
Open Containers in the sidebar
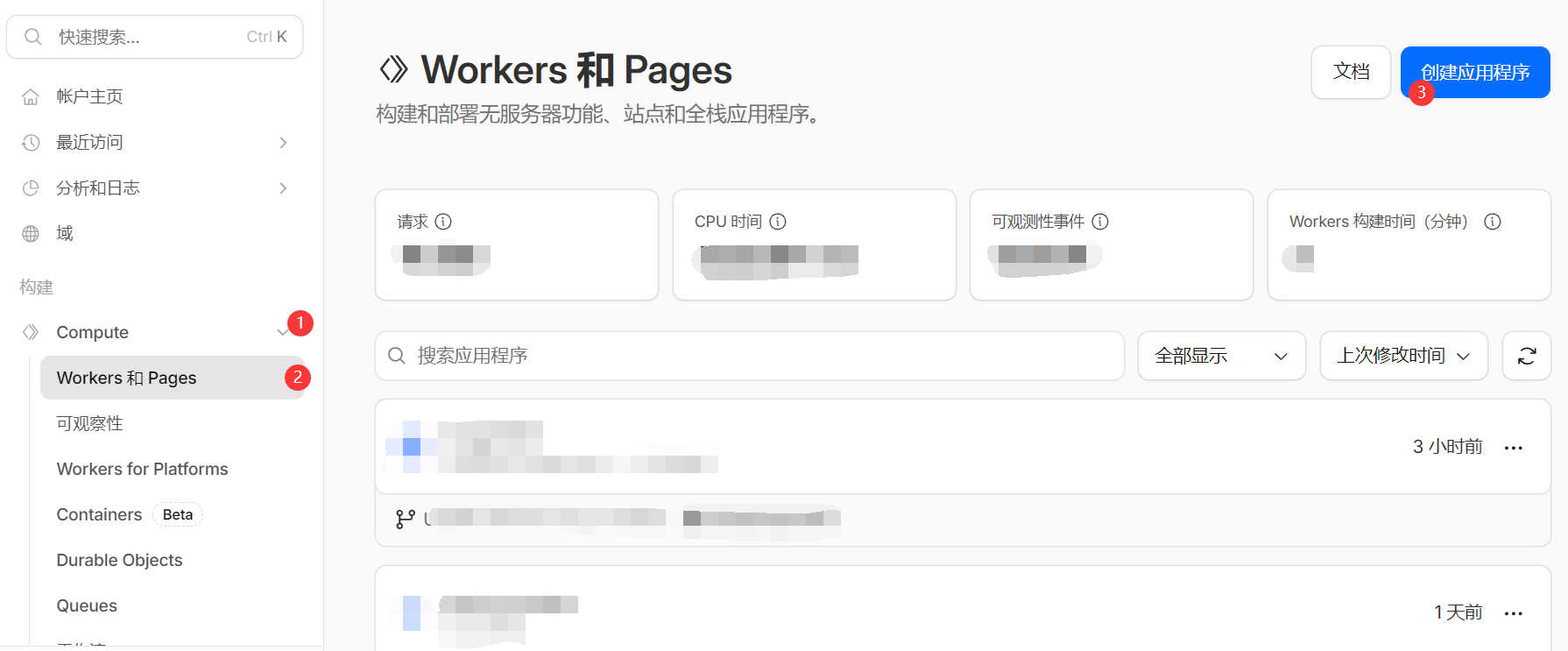[x=99, y=514]
